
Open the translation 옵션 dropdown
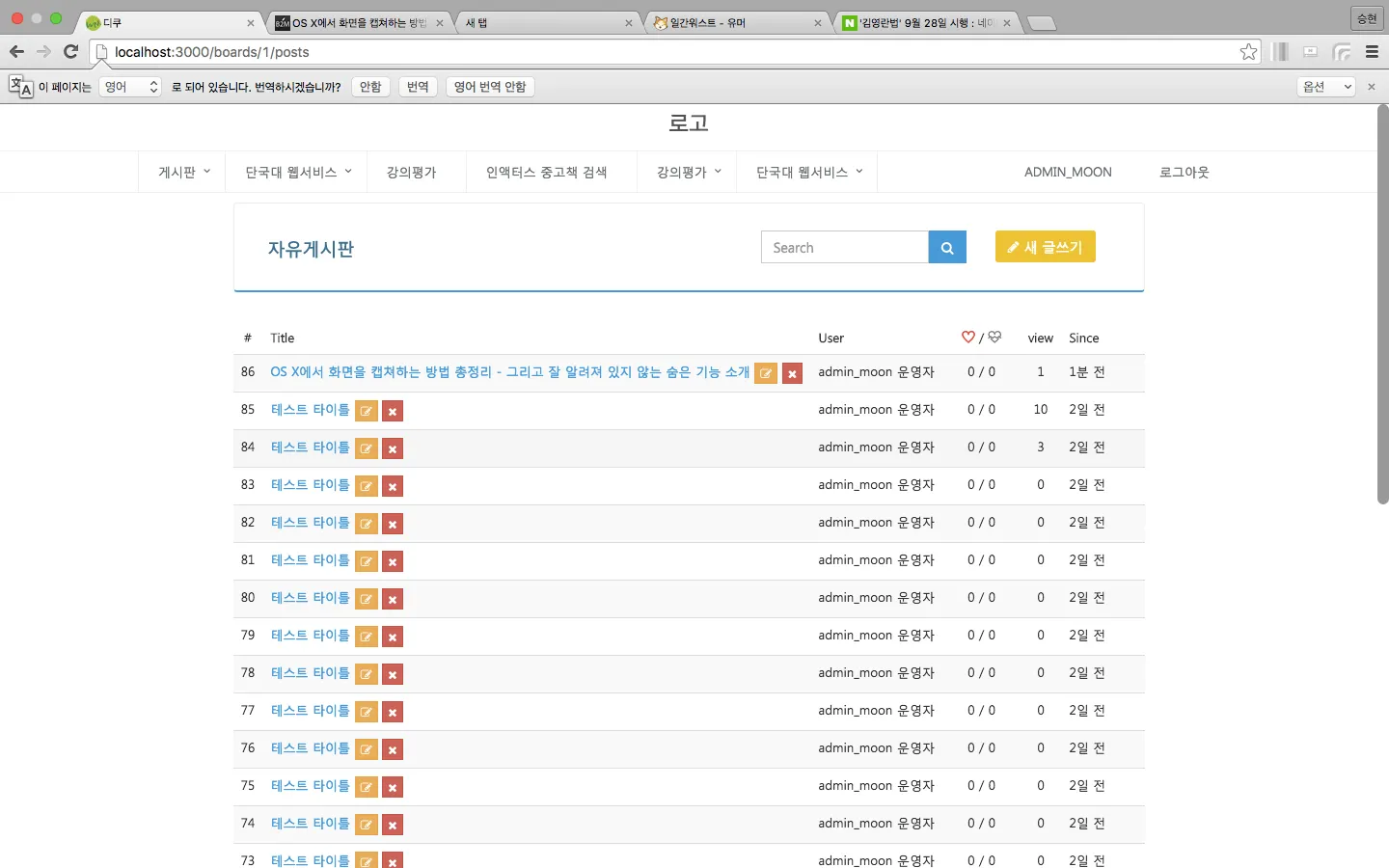[1326, 87]
